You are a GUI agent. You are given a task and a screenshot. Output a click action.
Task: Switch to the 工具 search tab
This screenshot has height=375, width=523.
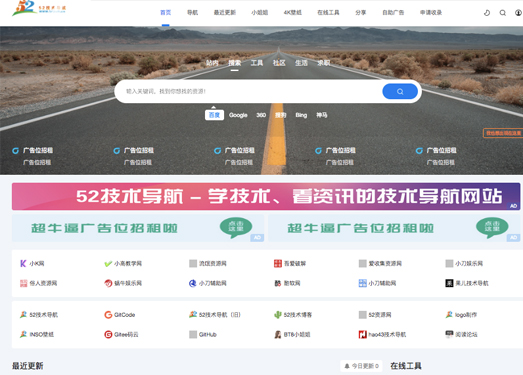pos(257,63)
